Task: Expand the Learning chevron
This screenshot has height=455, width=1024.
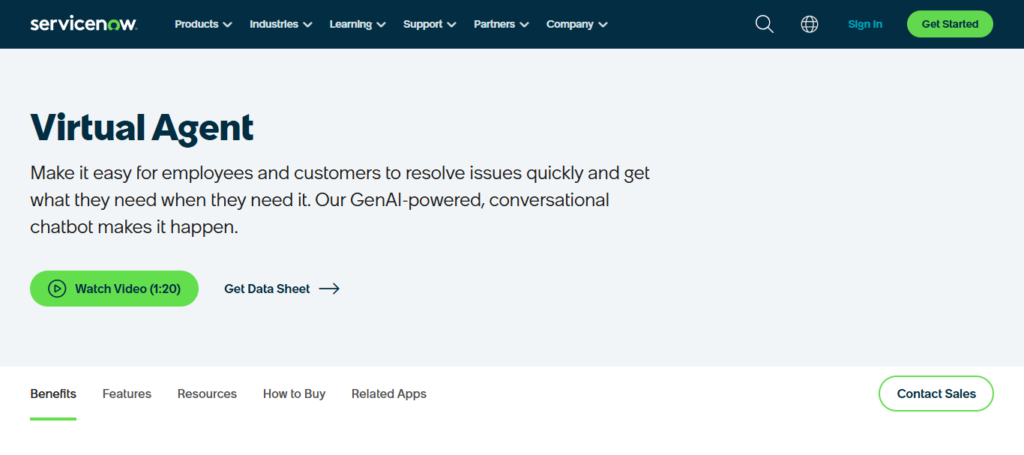Action: click(x=381, y=25)
